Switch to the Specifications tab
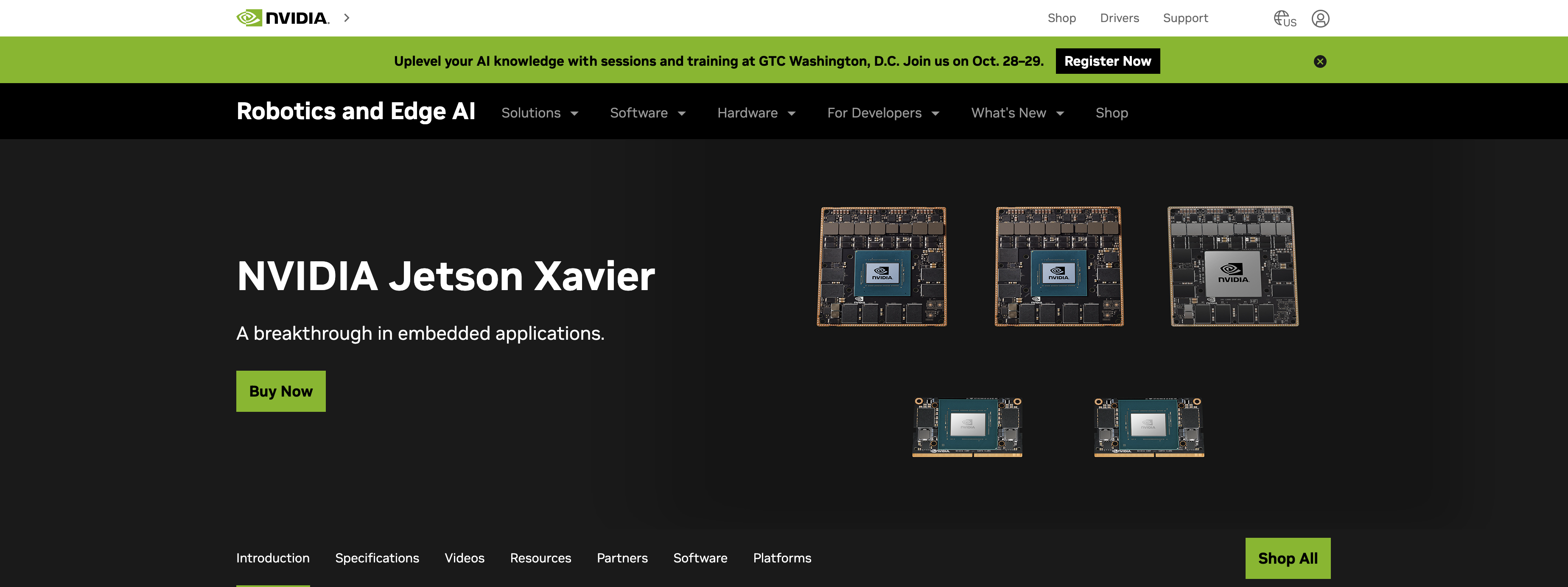1568x587 pixels. (377, 558)
